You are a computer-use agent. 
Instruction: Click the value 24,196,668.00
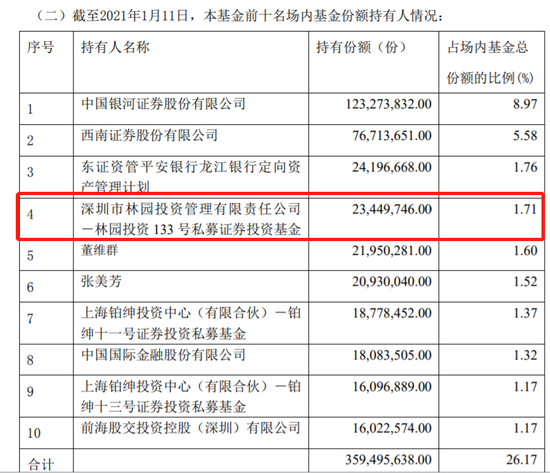392,167
